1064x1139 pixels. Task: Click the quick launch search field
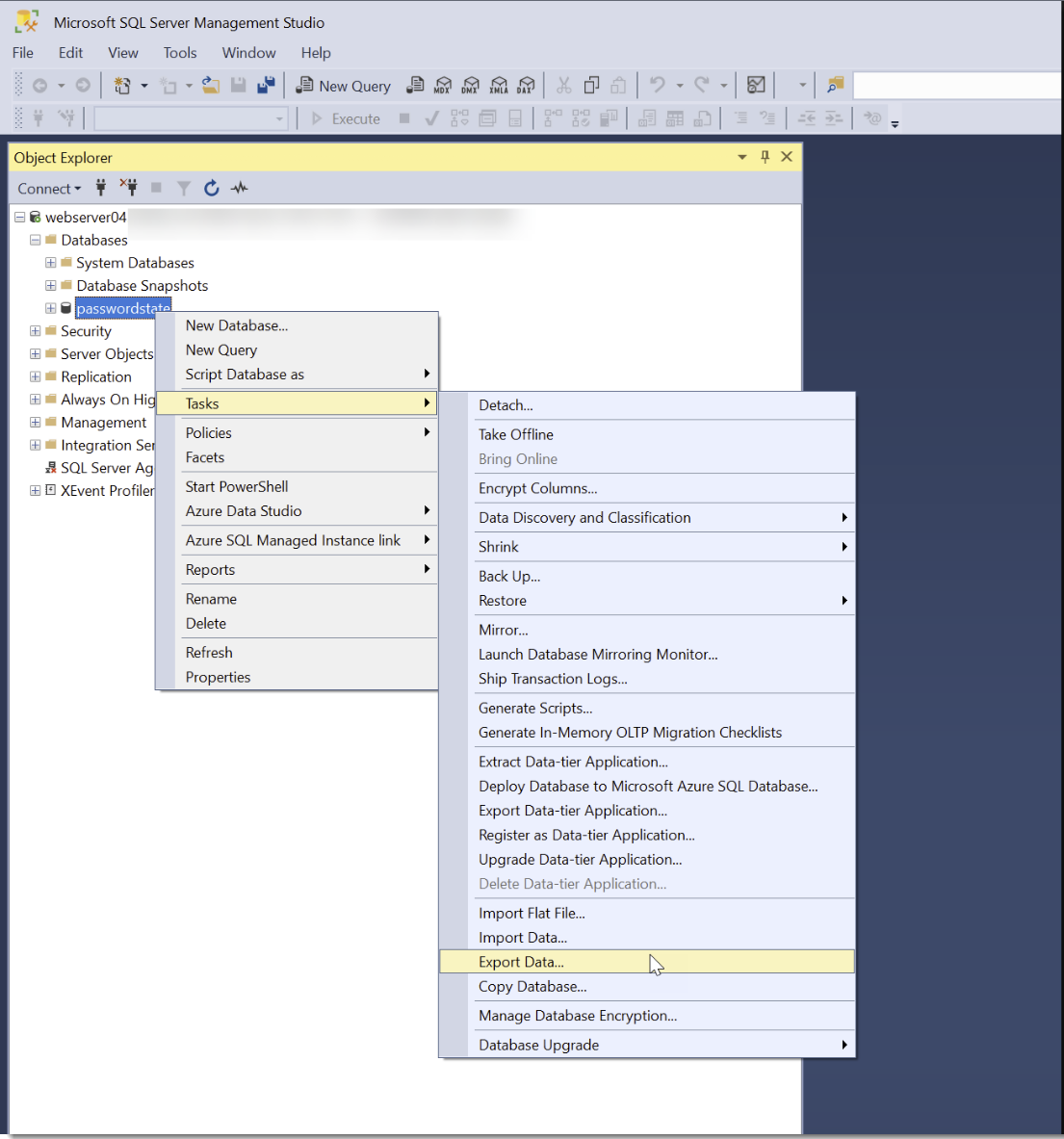(x=957, y=86)
